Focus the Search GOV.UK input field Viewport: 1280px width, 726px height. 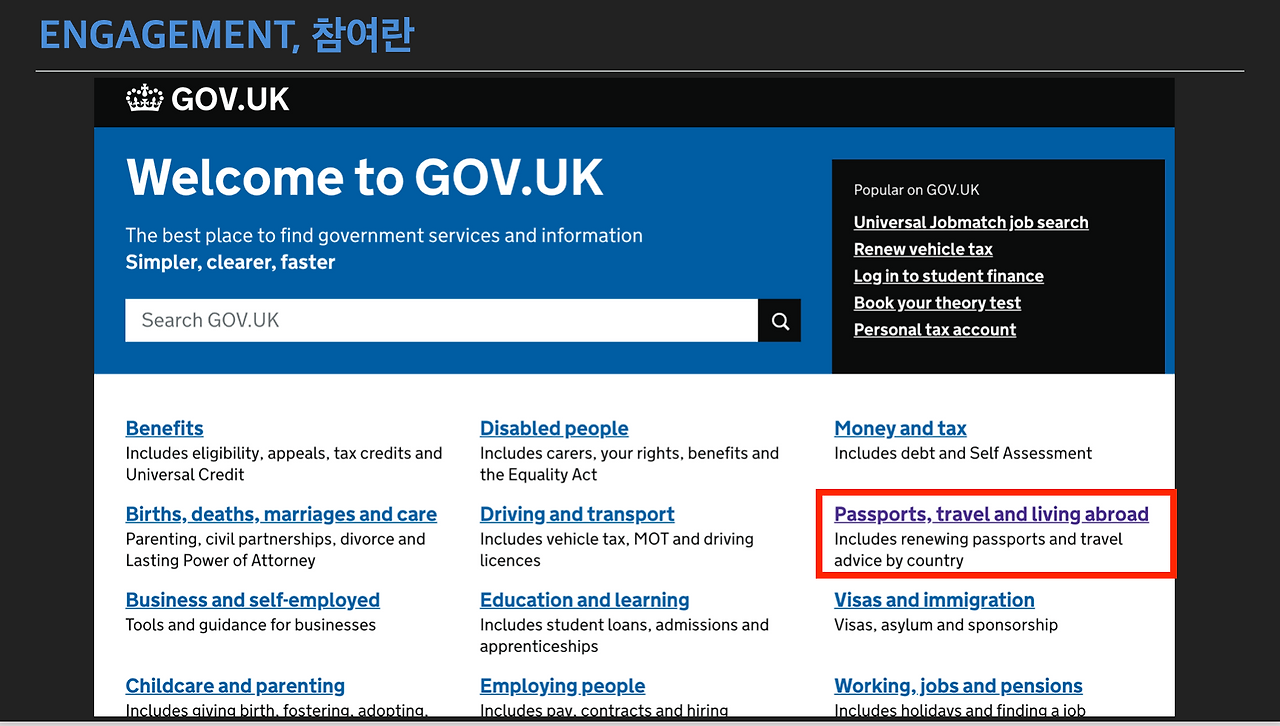[x=441, y=321]
